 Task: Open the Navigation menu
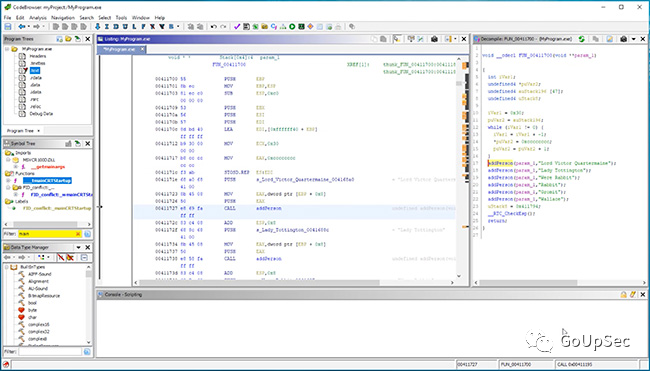pos(63,18)
